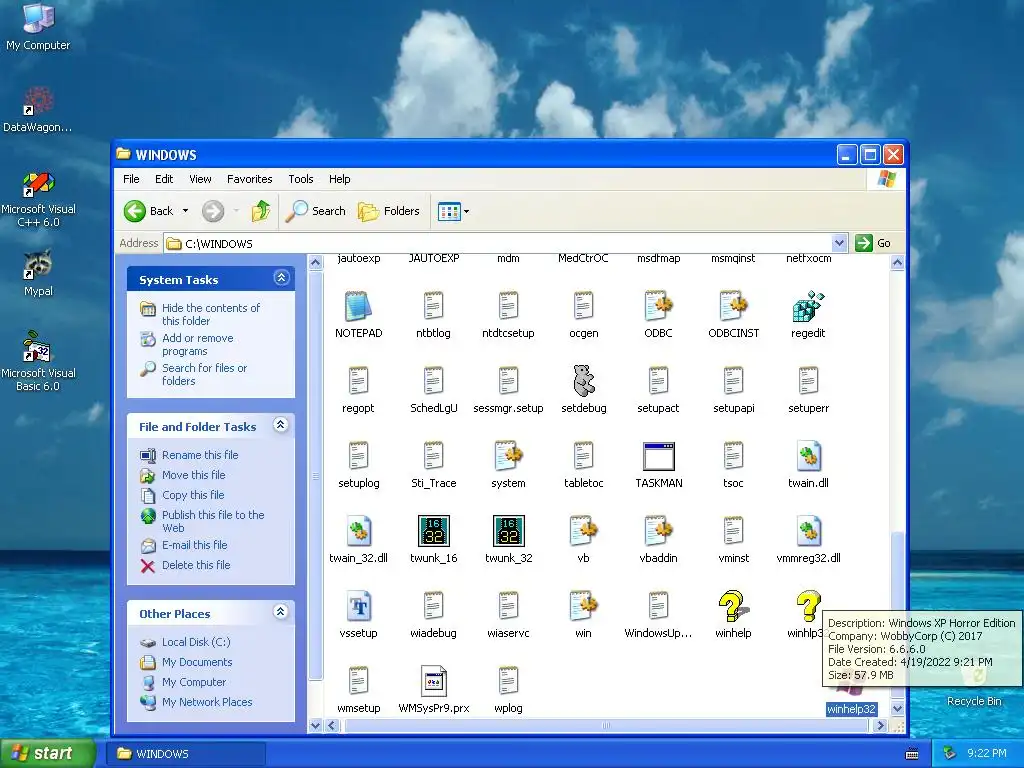
Task: Open the Tools menu
Action: (300, 179)
